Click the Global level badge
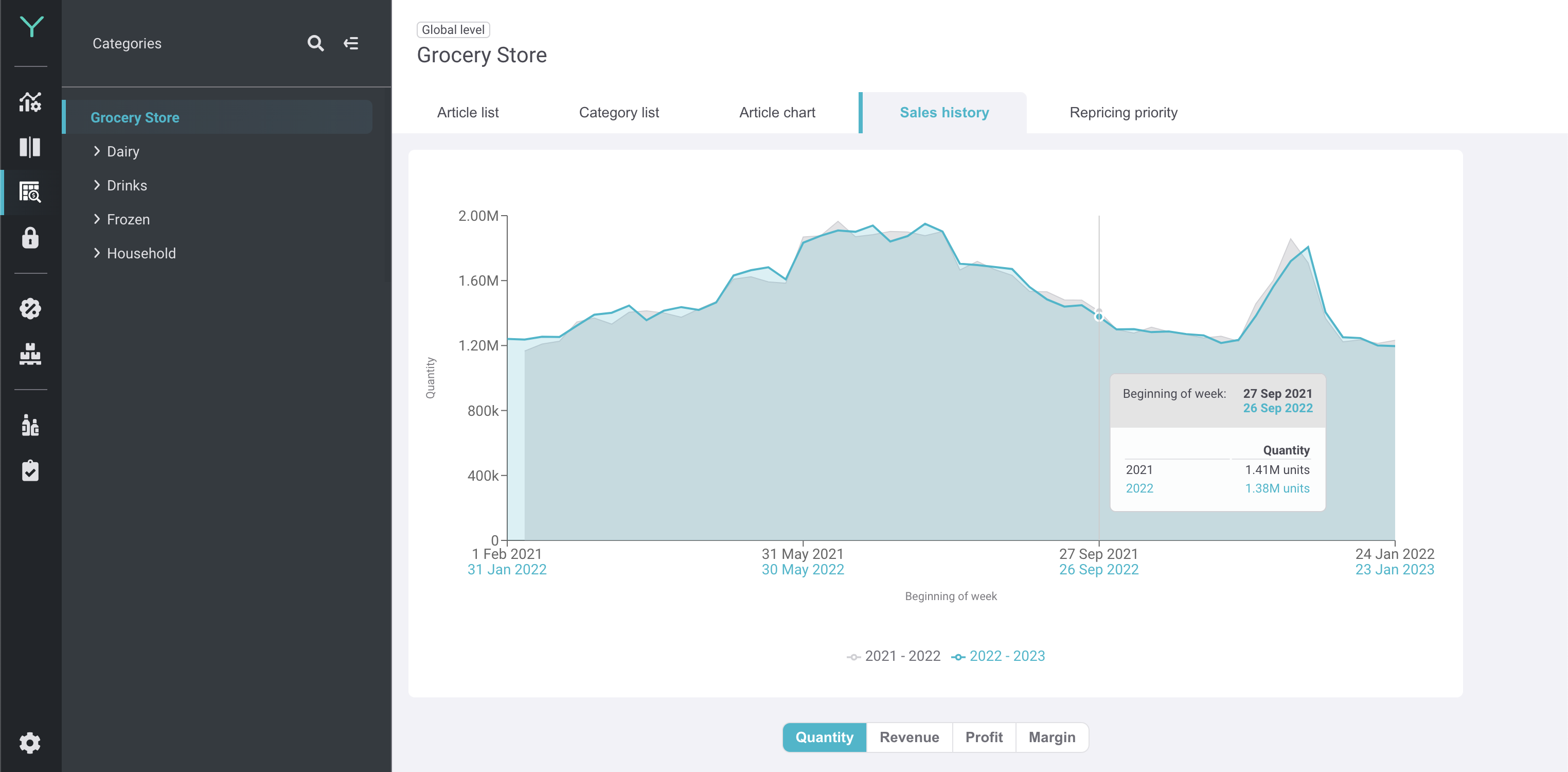This screenshot has height=772, width=1568. click(453, 30)
